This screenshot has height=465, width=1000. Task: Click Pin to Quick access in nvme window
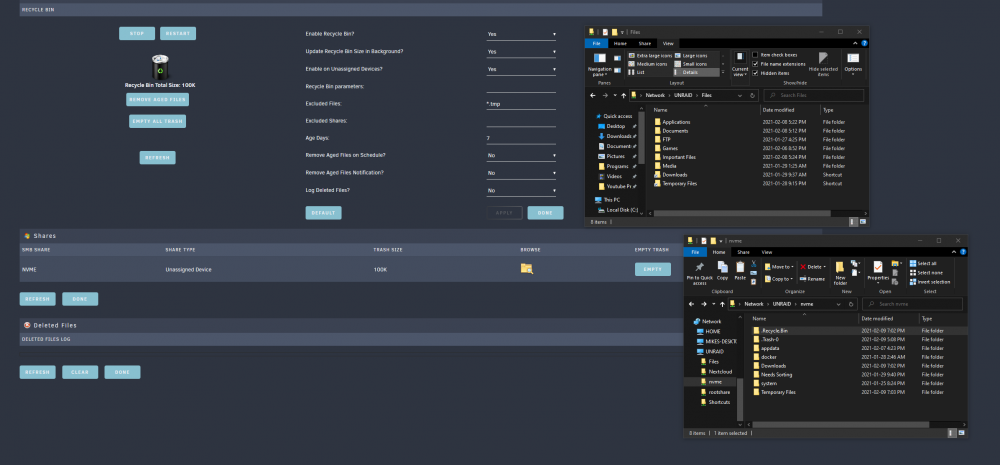tap(700, 272)
